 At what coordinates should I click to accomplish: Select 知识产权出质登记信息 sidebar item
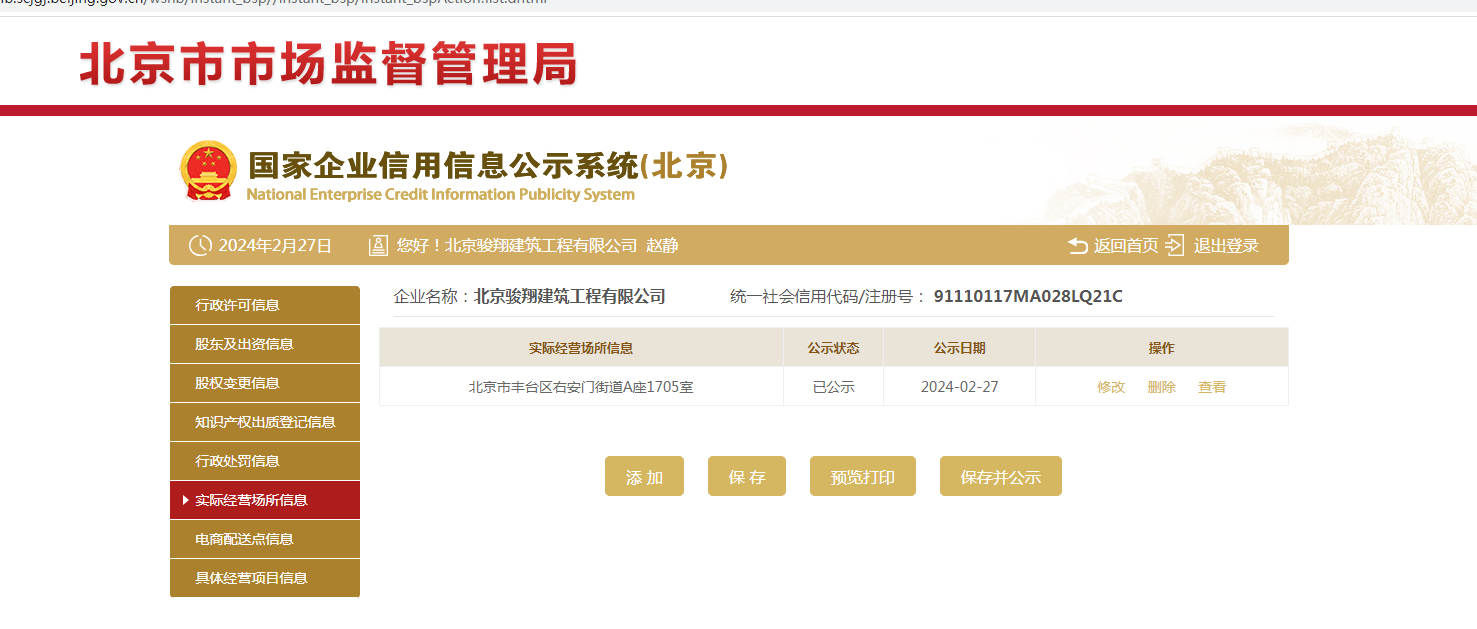pyautogui.click(x=265, y=422)
